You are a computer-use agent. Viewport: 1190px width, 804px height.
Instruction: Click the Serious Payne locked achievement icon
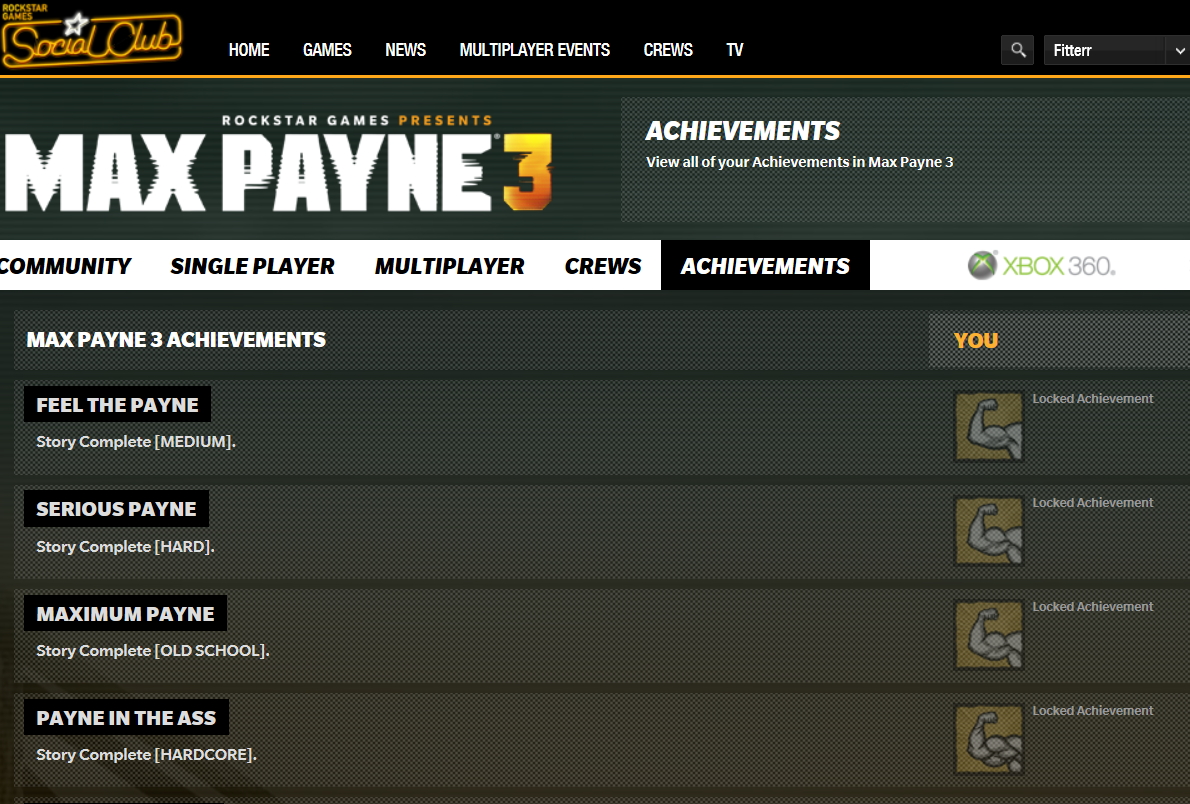989,531
